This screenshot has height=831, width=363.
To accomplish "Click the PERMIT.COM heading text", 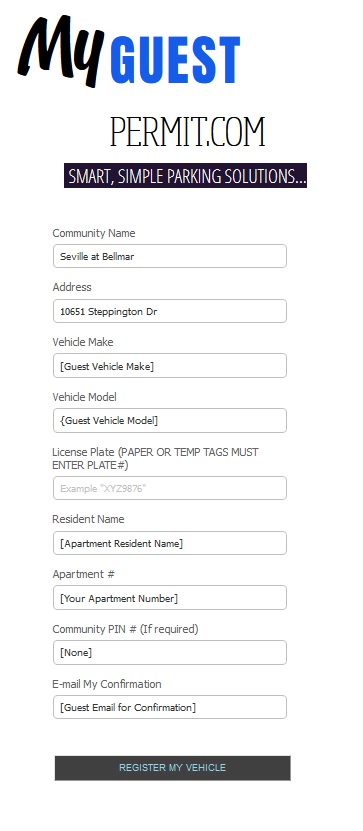I will tap(188, 132).
